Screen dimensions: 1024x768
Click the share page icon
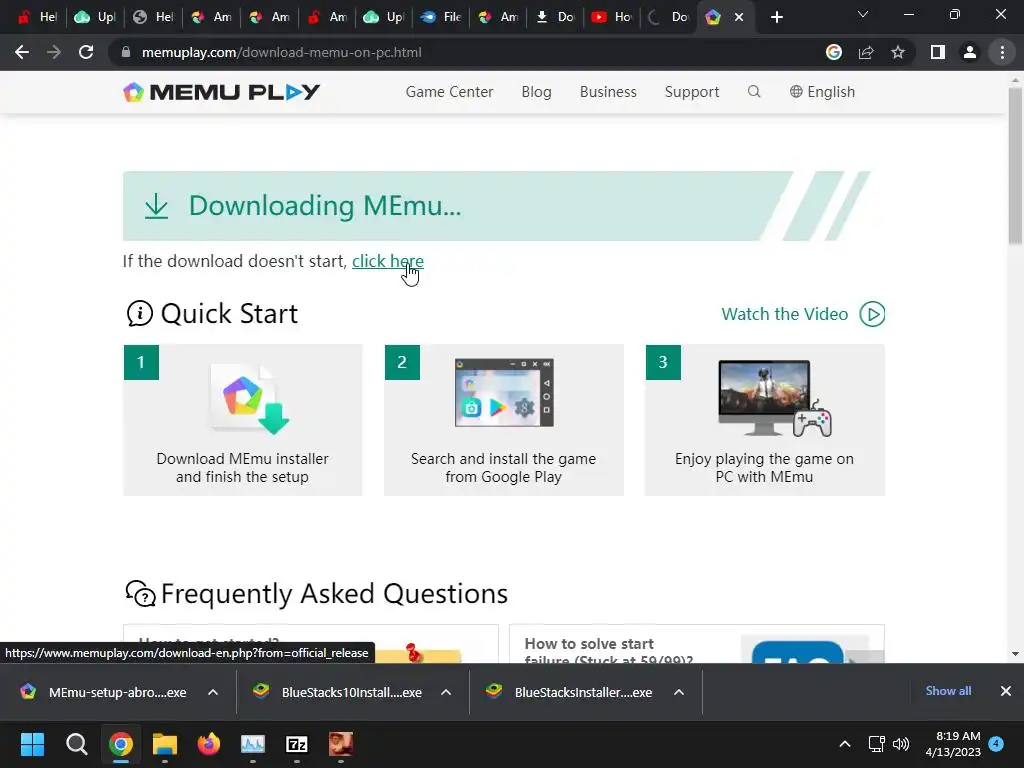(x=866, y=52)
